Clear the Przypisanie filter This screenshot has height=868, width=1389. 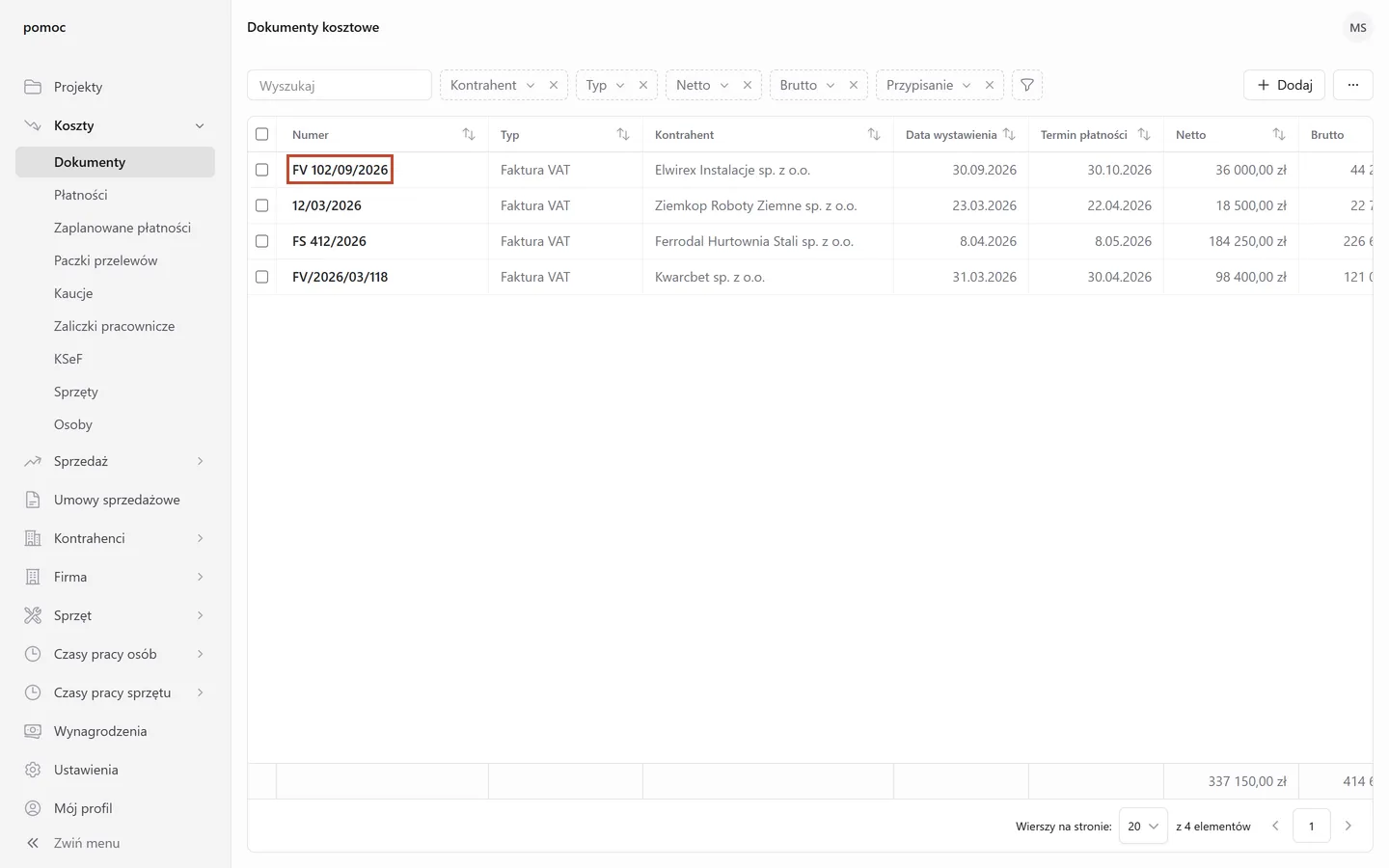pyautogui.click(x=990, y=85)
